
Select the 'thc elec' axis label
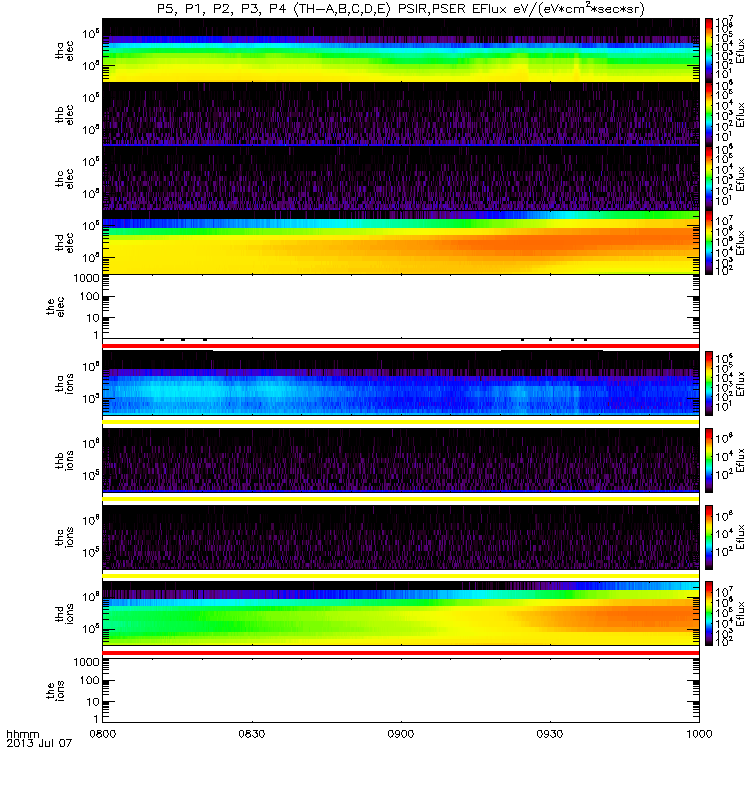[x=65, y=179]
